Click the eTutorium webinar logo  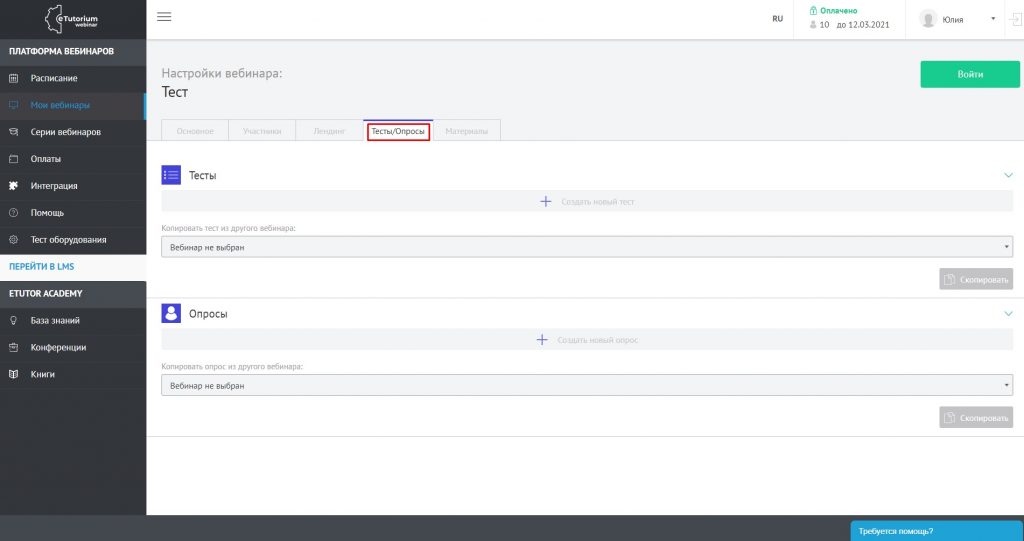tap(73, 19)
